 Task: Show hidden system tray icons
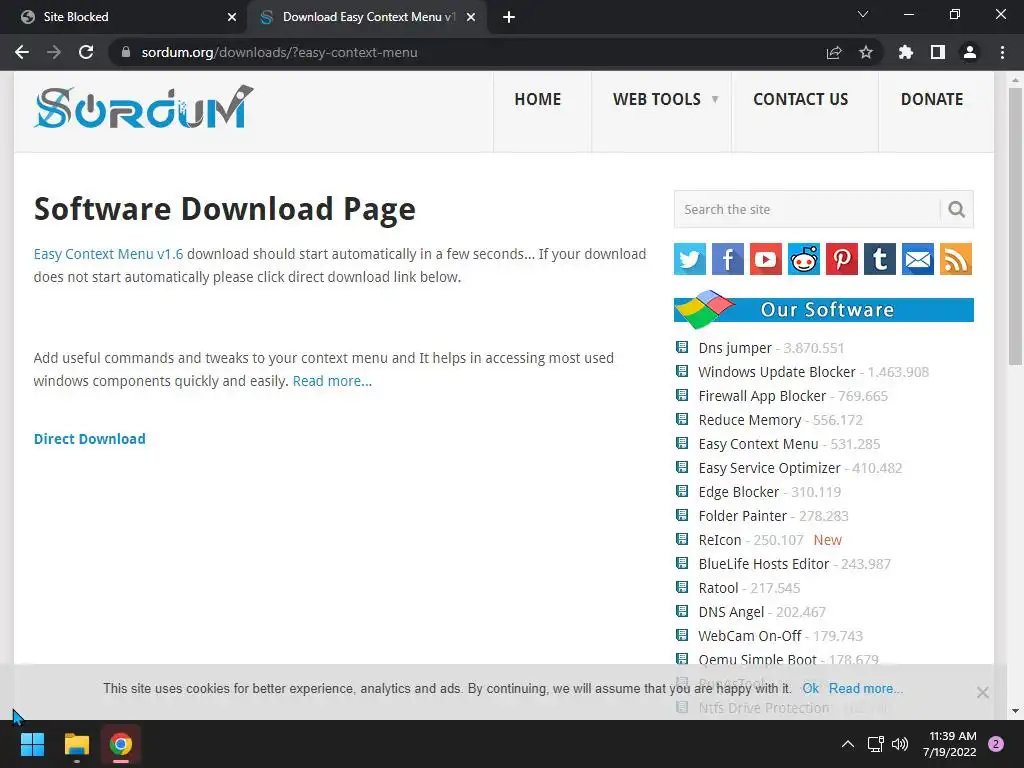pyautogui.click(x=848, y=744)
